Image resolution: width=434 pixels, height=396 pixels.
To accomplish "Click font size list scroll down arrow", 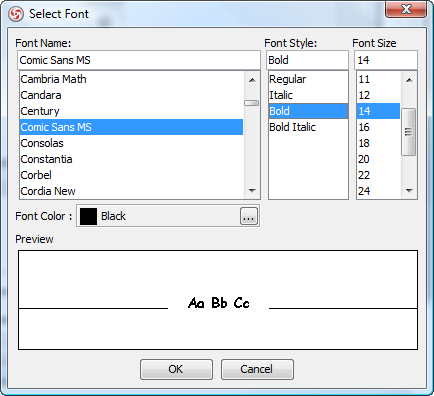I will tap(409, 191).
